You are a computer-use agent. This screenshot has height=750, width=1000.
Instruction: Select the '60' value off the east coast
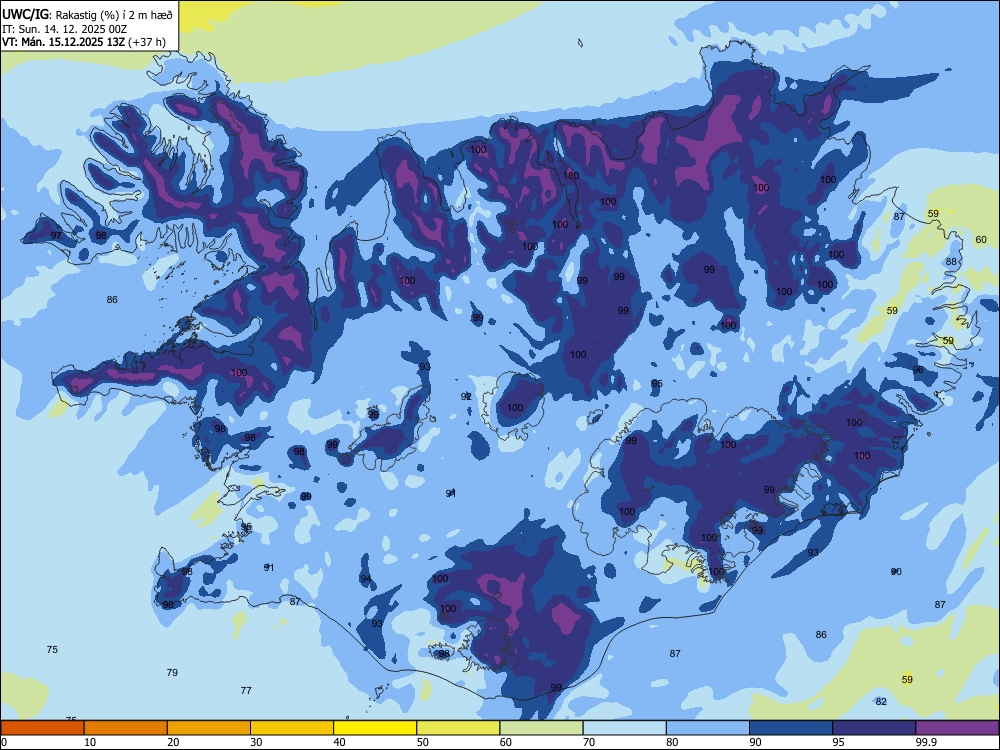tap(981, 240)
